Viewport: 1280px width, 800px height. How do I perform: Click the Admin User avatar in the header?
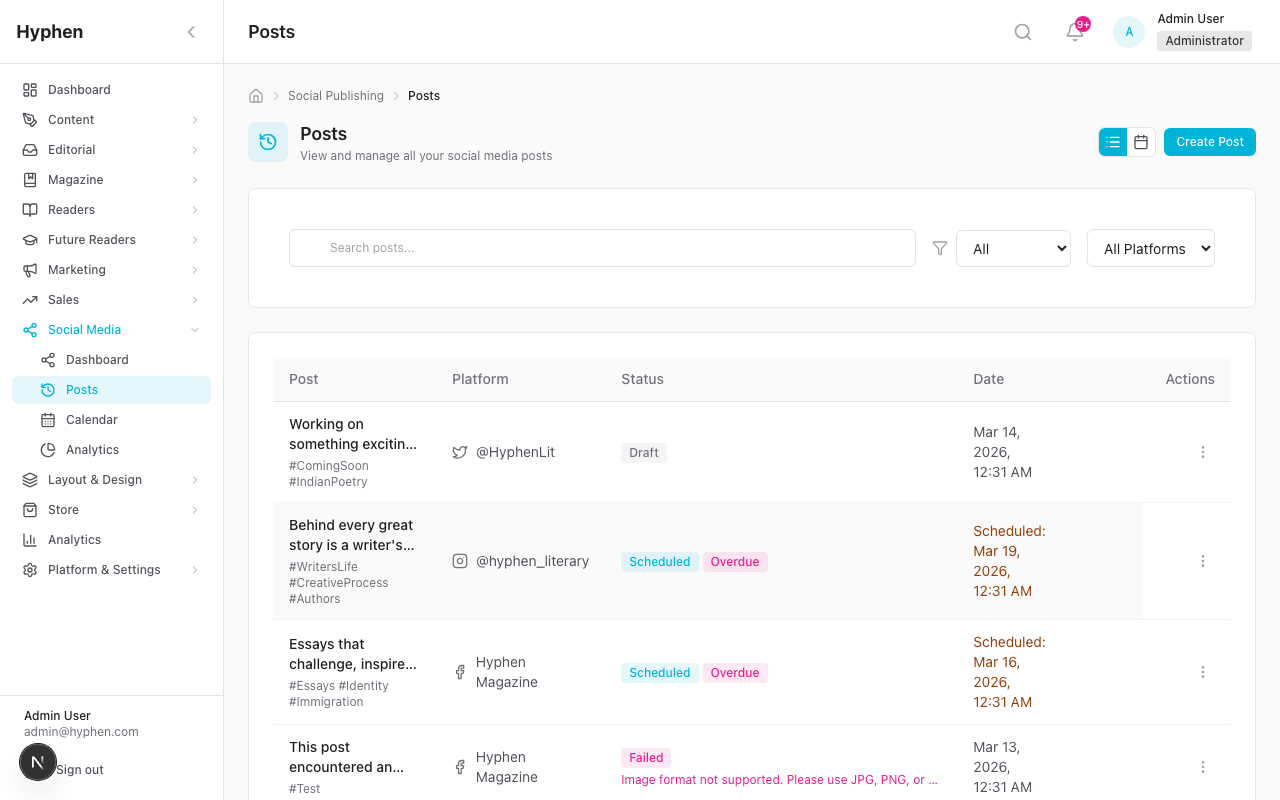[1128, 31]
